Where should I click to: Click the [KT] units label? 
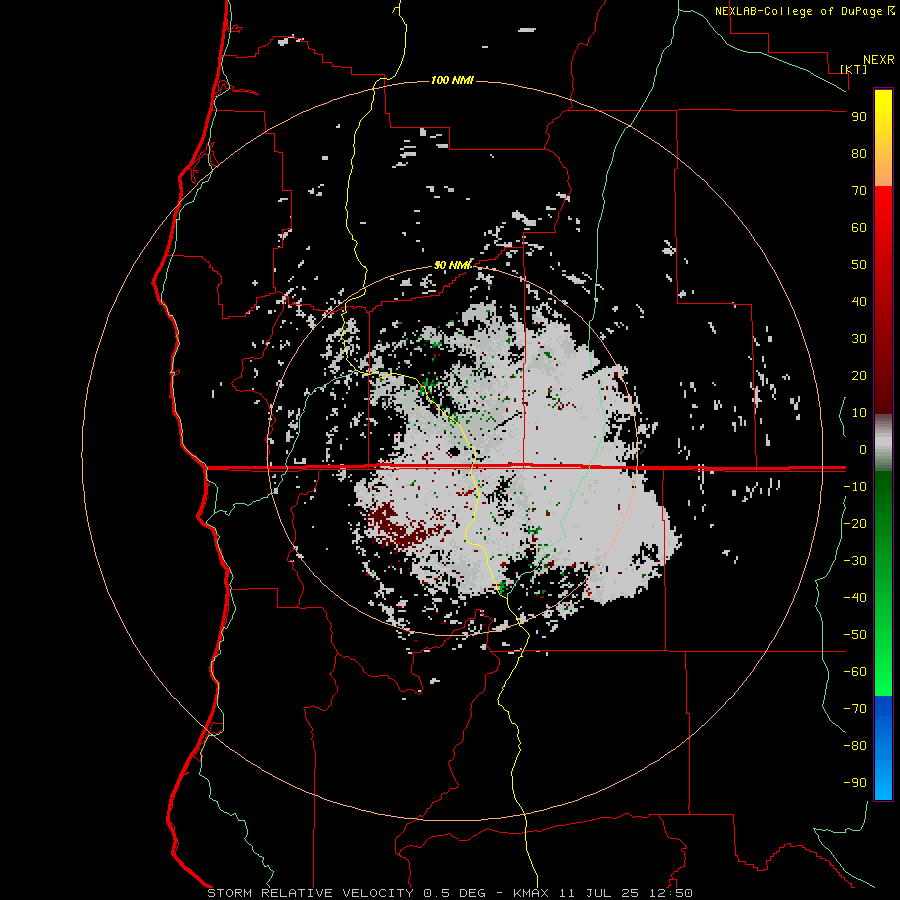[x=854, y=69]
